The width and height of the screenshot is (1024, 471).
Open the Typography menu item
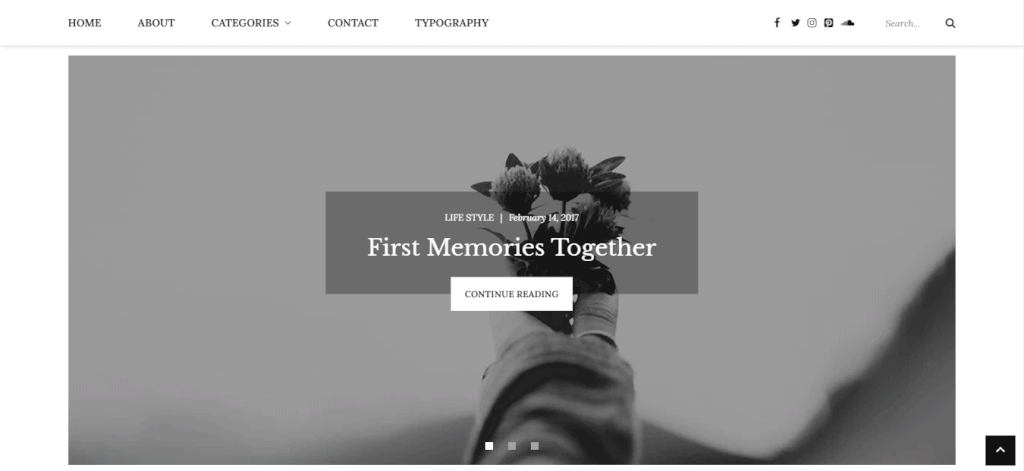point(451,23)
